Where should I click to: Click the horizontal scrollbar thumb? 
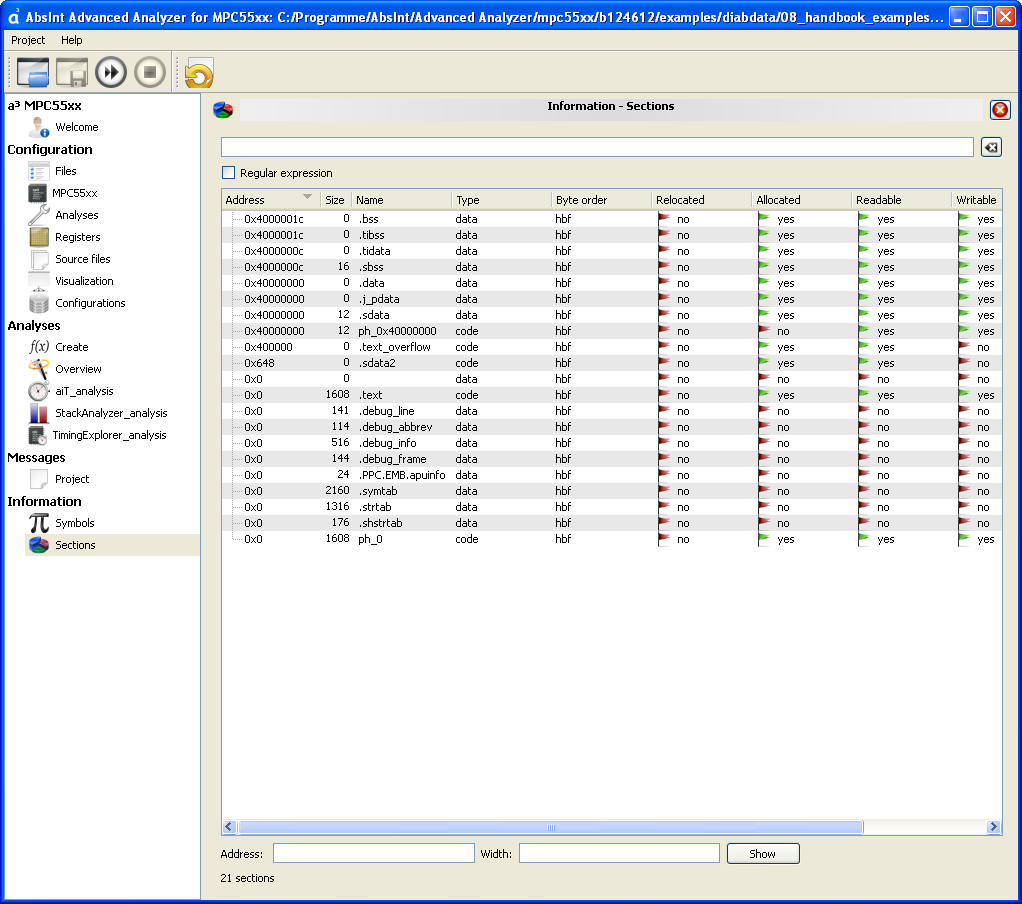[x=551, y=827]
